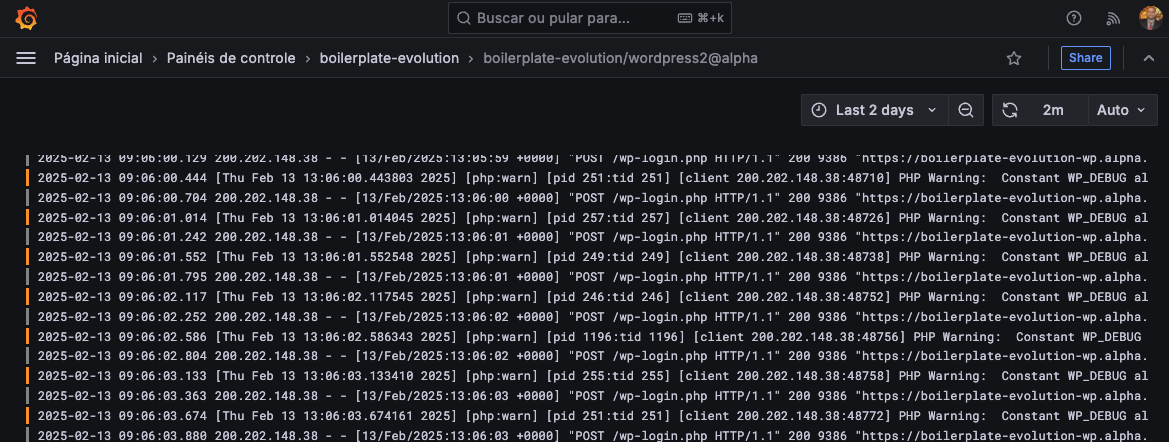
Task: Go to Painéis de controle breadcrumb
Action: click(231, 58)
